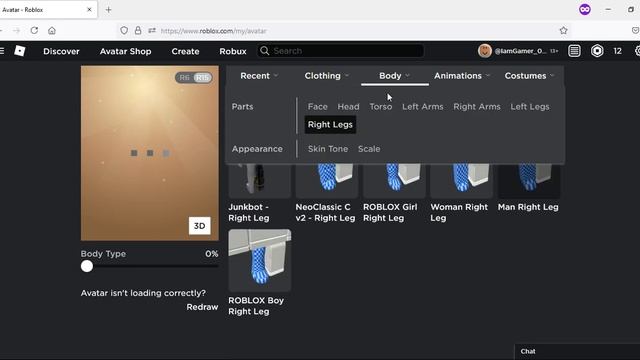Open the site permissions icon in address bar
This screenshot has width=640, height=360.
pos(152,31)
